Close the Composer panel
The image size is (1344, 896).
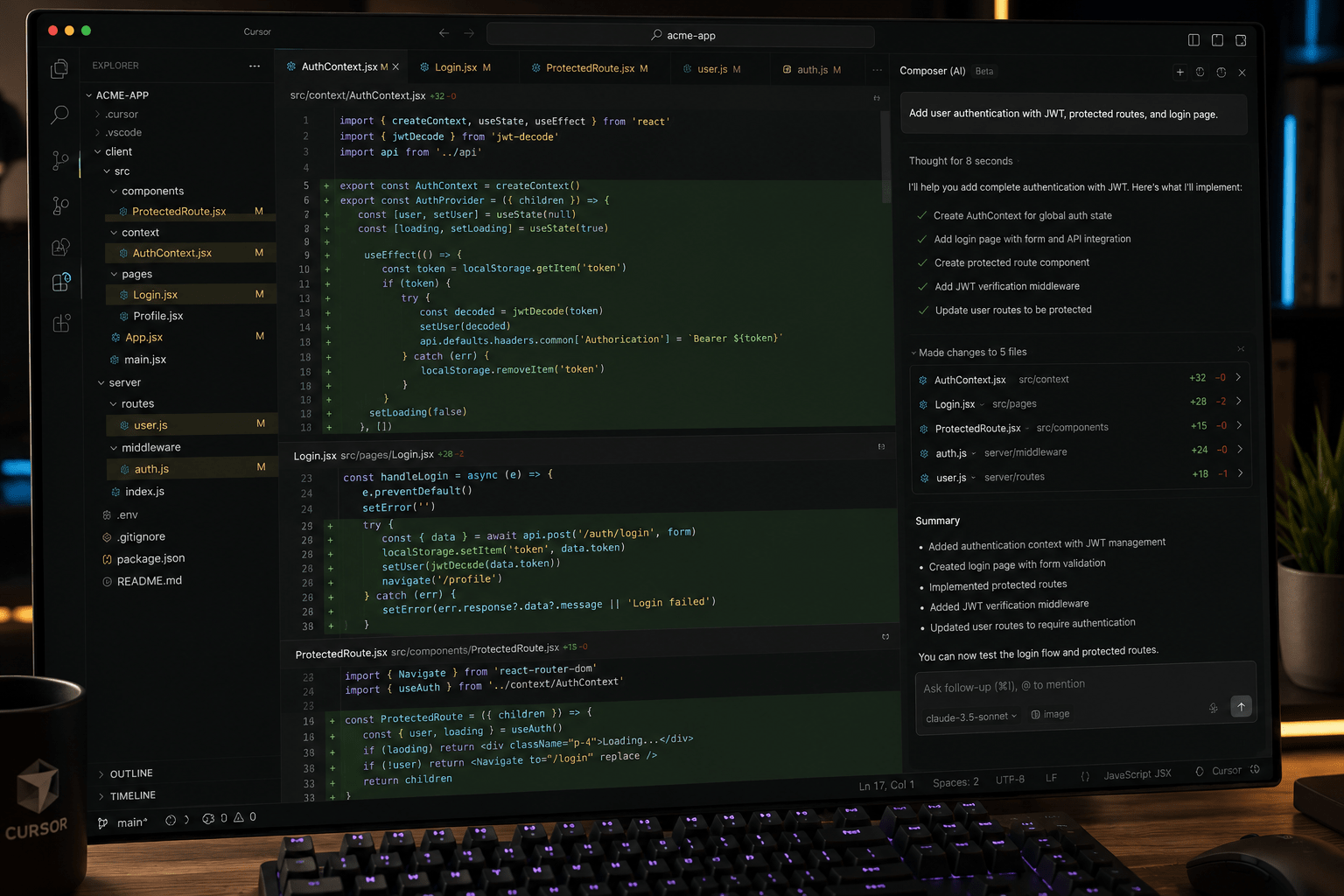click(1242, 73)
